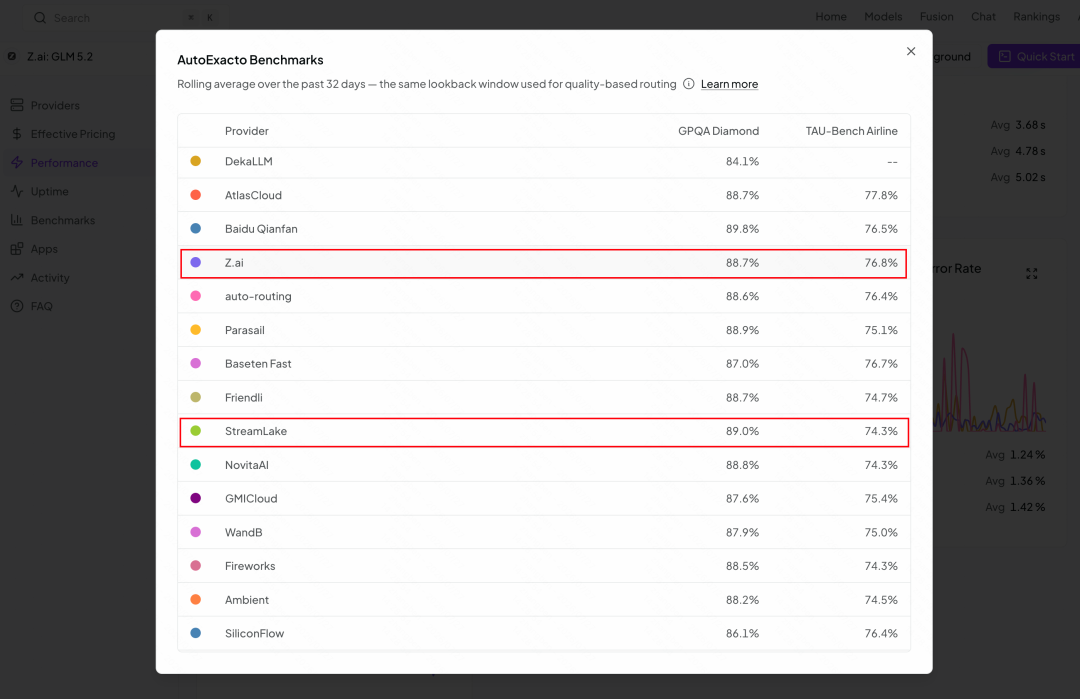This screenshot has height=699, width=1080.
Task: Click the FAQ question-mark icon
Action: (x=17, y=306)
